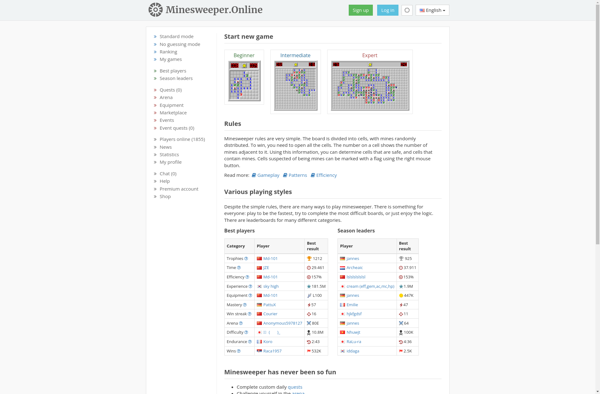Open News in the sidebar
This screenshot has height=394, width=600.
tap(166, 147)
